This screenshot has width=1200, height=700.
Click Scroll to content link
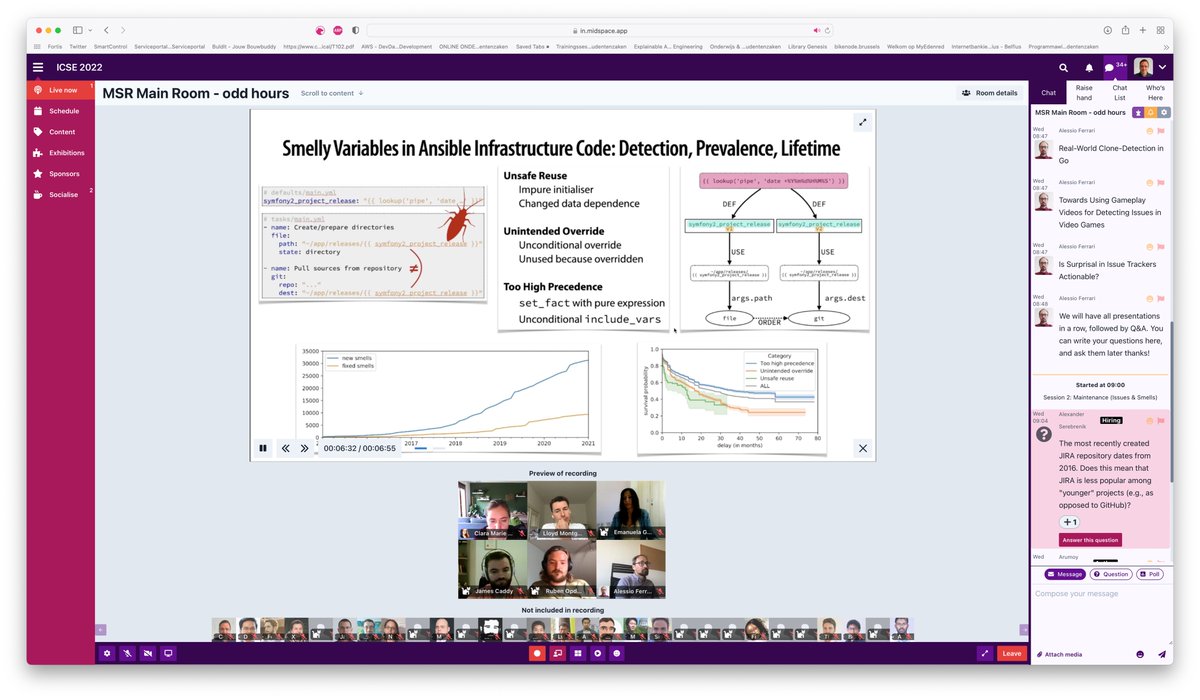point(332,93)
